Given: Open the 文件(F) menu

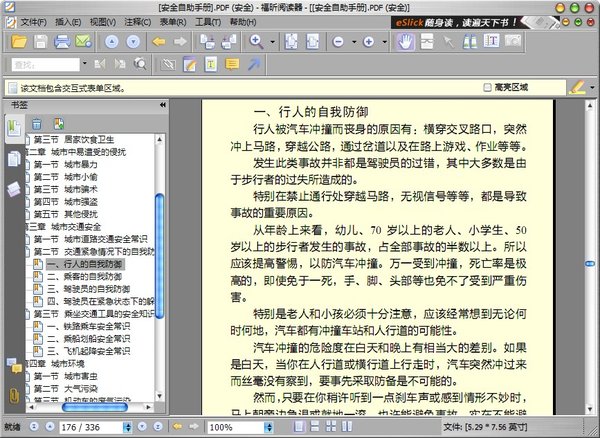Looking at the screenshot, I should click(33, 22).
